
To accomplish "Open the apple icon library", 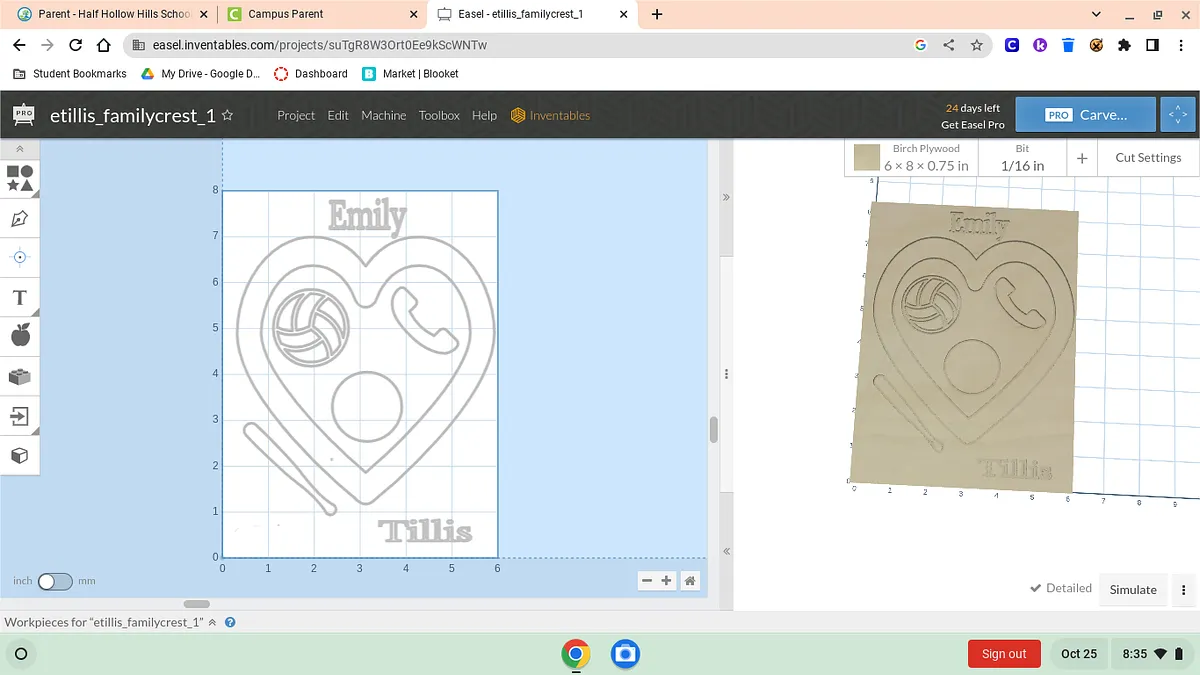I will point(20,336).
